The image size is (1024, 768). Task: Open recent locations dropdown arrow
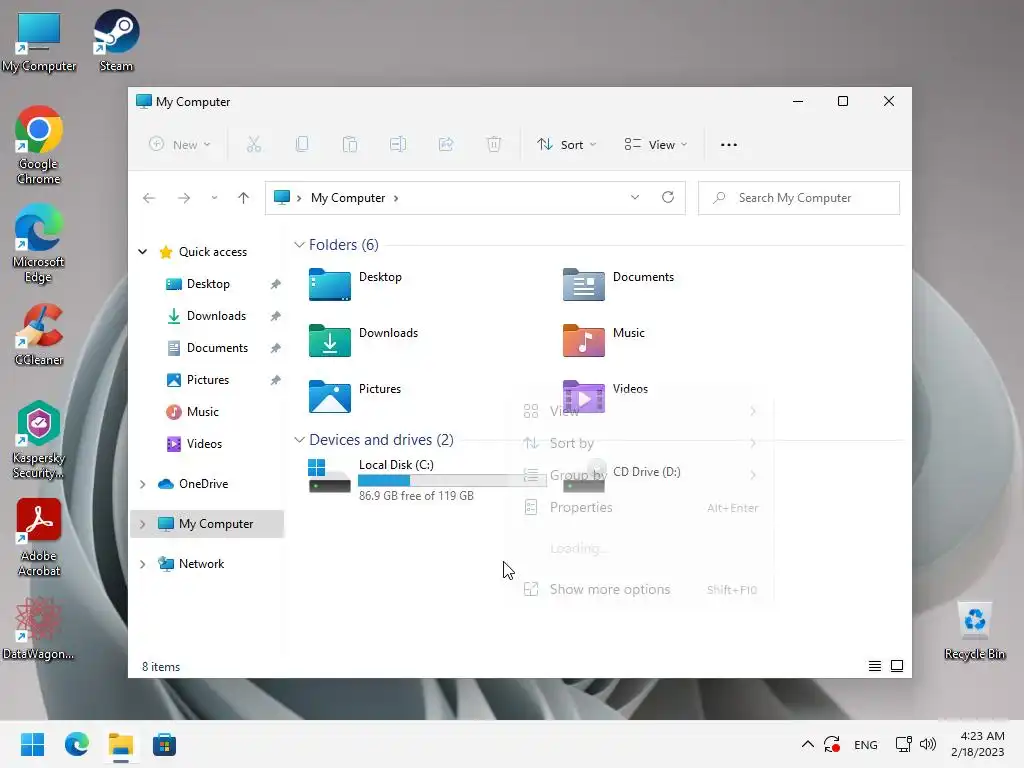point(214,198)
